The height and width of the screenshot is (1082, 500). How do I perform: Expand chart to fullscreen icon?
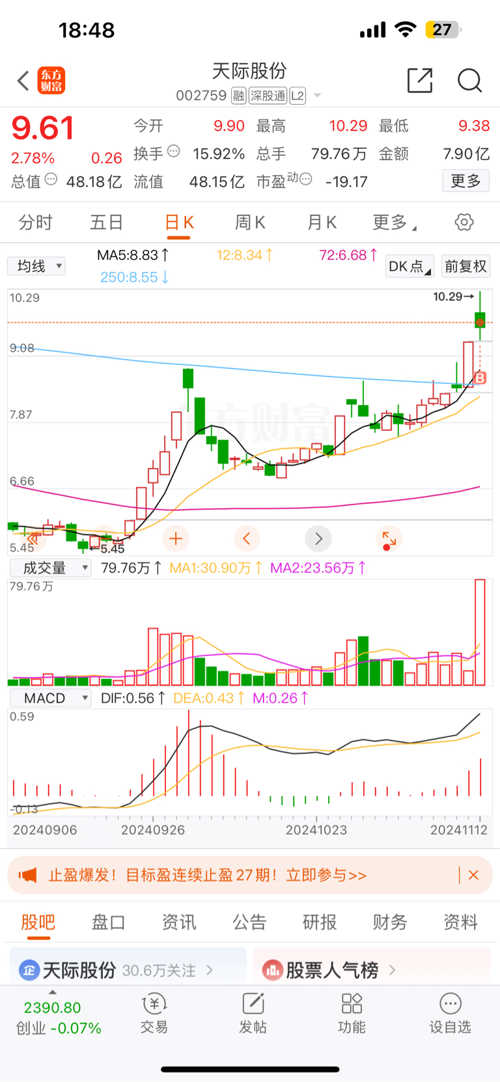click(x=389, y=539)
